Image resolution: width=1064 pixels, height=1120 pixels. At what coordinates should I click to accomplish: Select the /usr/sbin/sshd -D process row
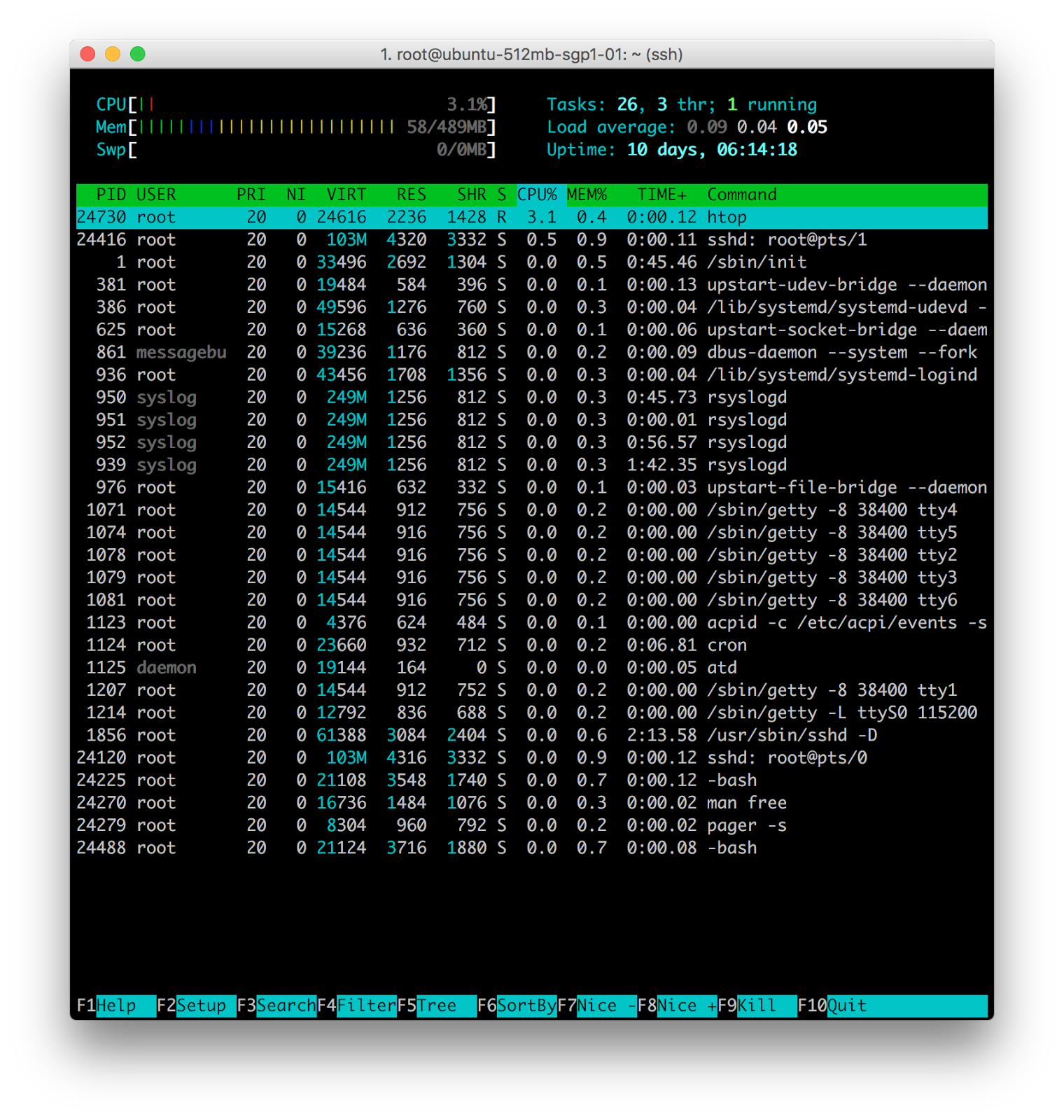point(532,735)
